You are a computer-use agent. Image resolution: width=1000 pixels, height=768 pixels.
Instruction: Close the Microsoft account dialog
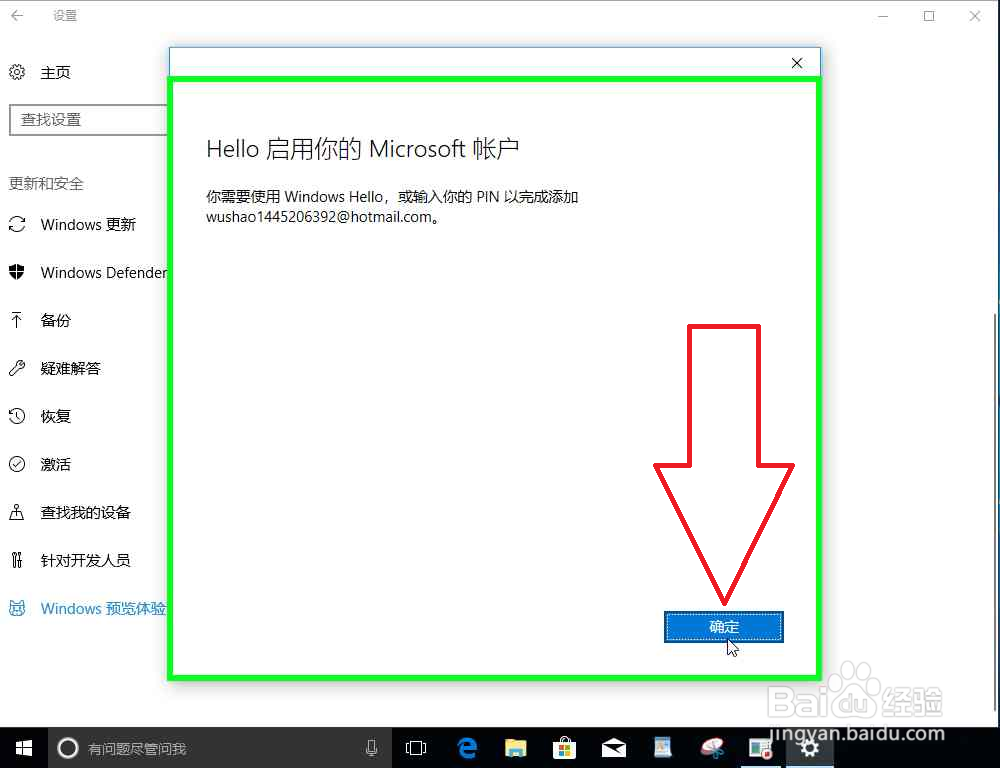coord(797,63)
